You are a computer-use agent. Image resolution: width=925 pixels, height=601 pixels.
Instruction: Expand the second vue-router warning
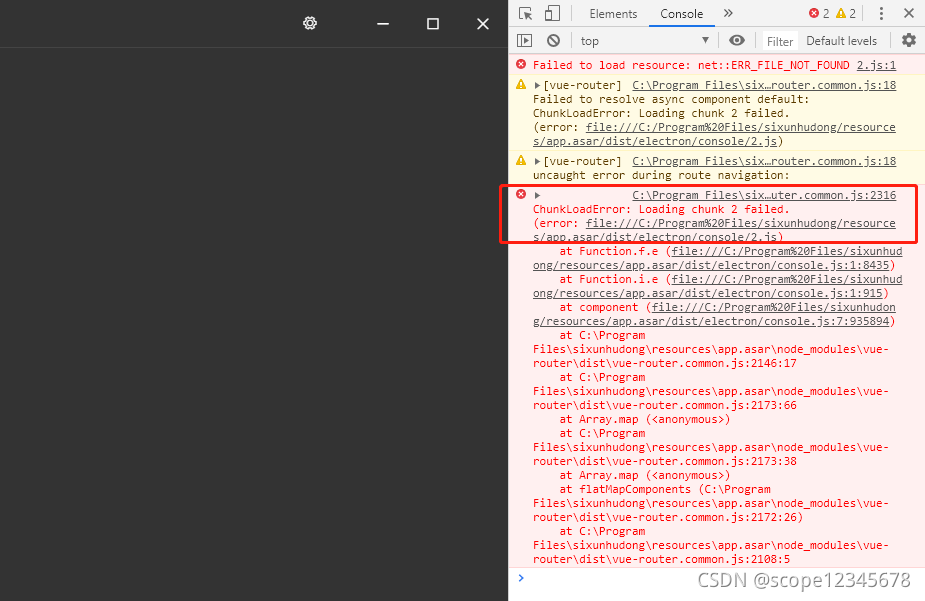click(x=537, y=161)
